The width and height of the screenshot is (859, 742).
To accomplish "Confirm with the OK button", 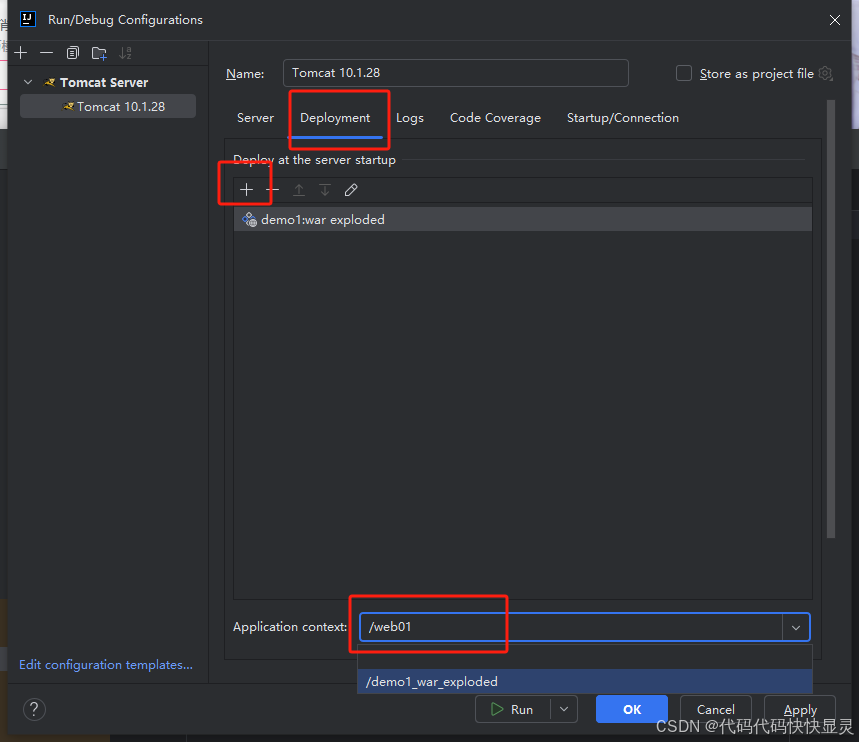I will (x=632, y=709).
